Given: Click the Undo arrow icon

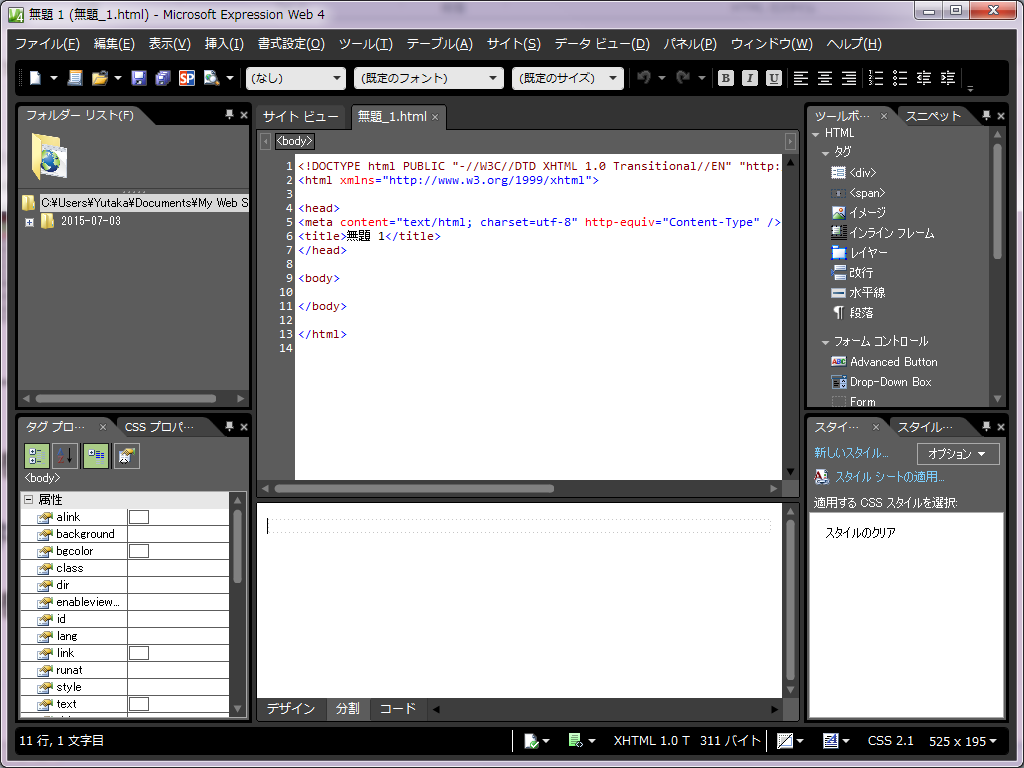Looking at the screenshot, I should 645,78.
